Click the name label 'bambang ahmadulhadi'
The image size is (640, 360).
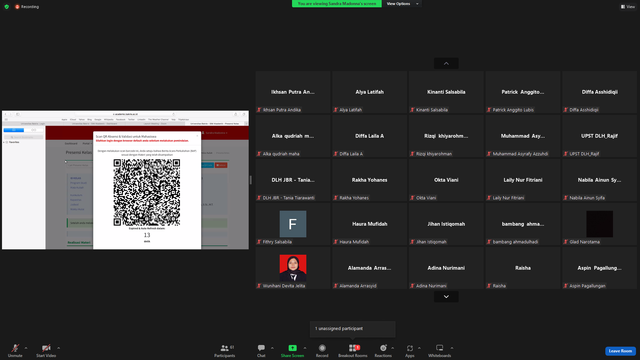click(x=516, y=242)
